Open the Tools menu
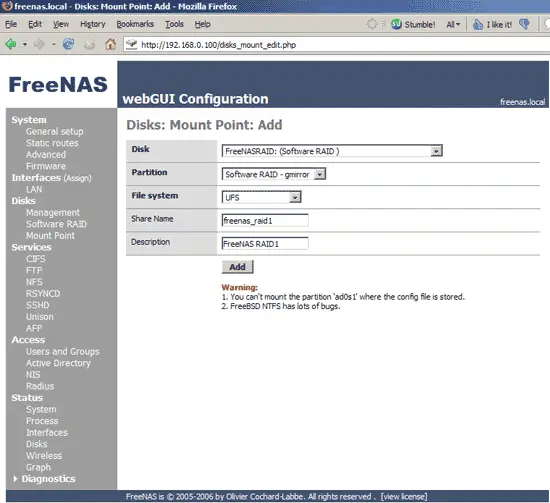This screenshot has width=550, height=503. 174,24
